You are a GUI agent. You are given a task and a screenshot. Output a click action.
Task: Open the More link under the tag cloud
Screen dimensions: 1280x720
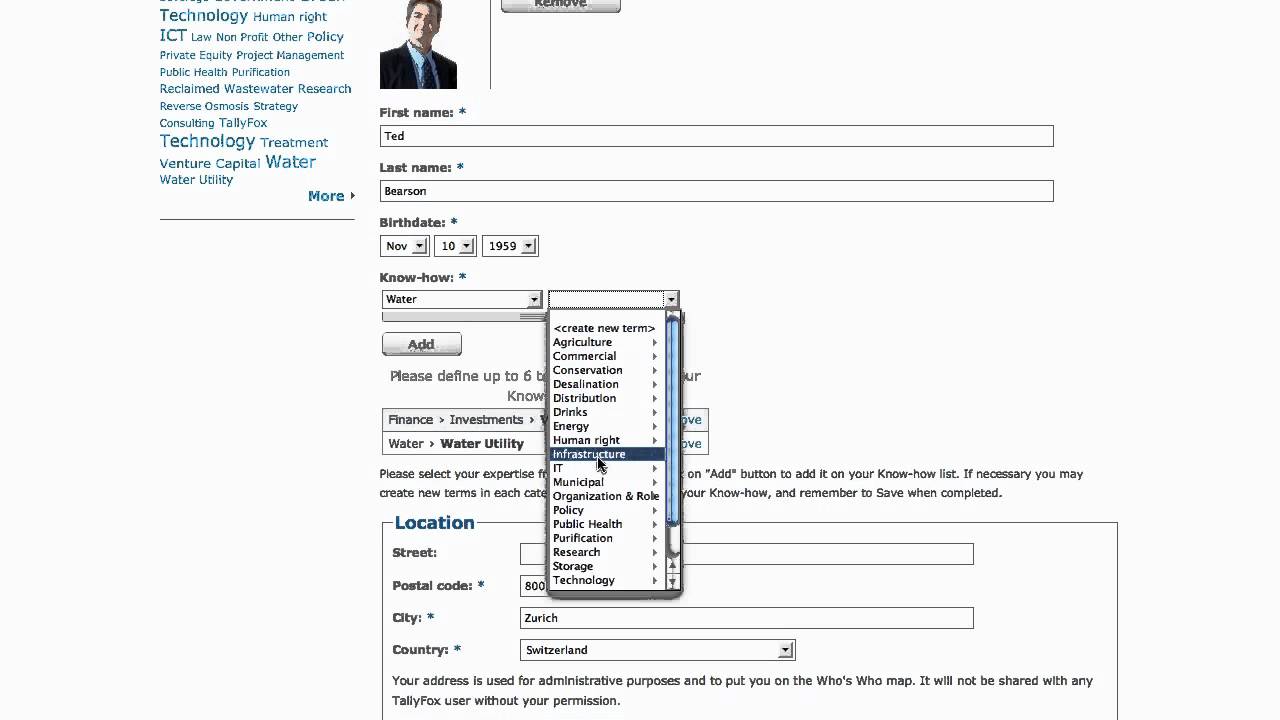[x=326, y=196]
